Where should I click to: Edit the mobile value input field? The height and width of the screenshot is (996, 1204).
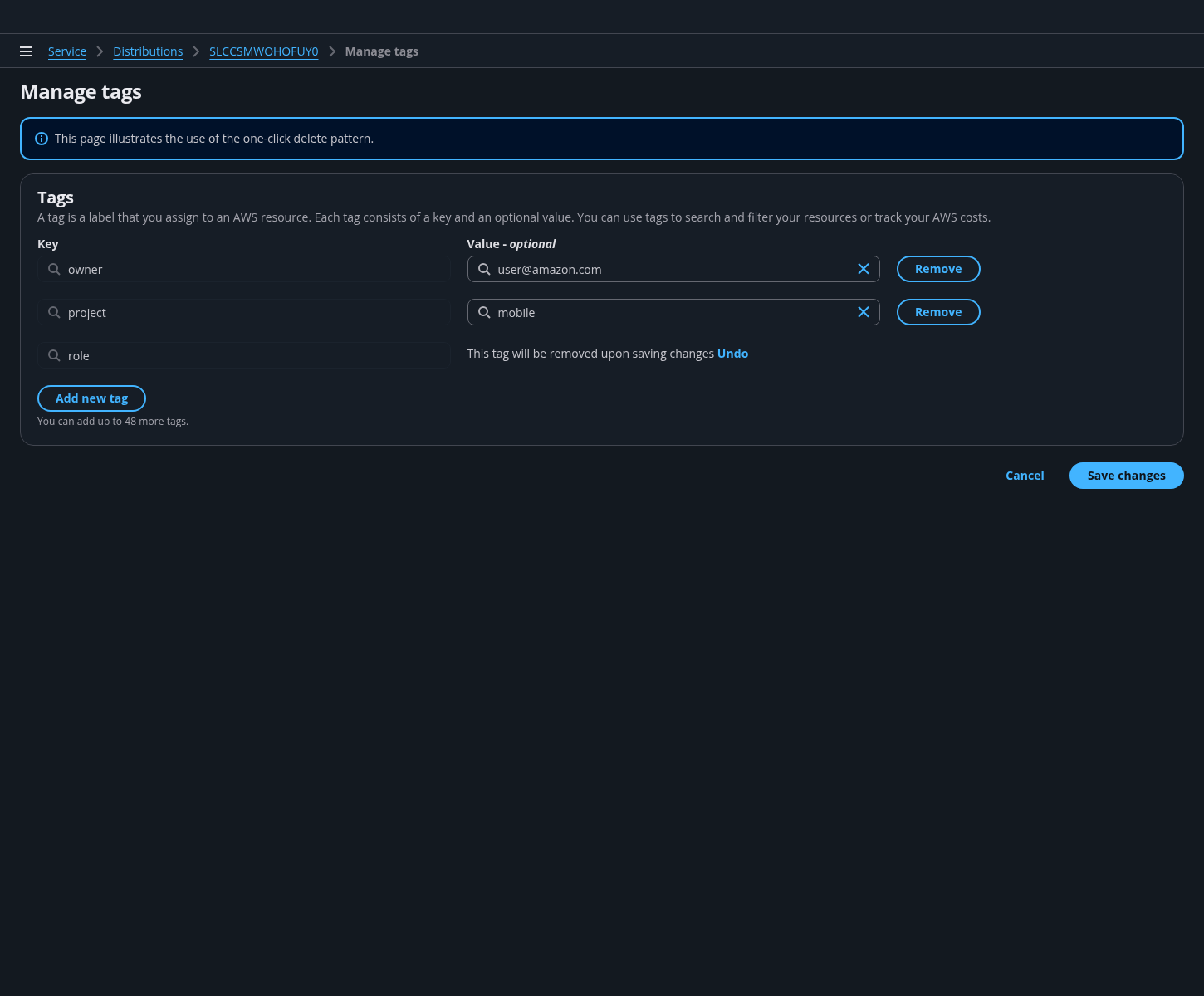pos(664,313)
